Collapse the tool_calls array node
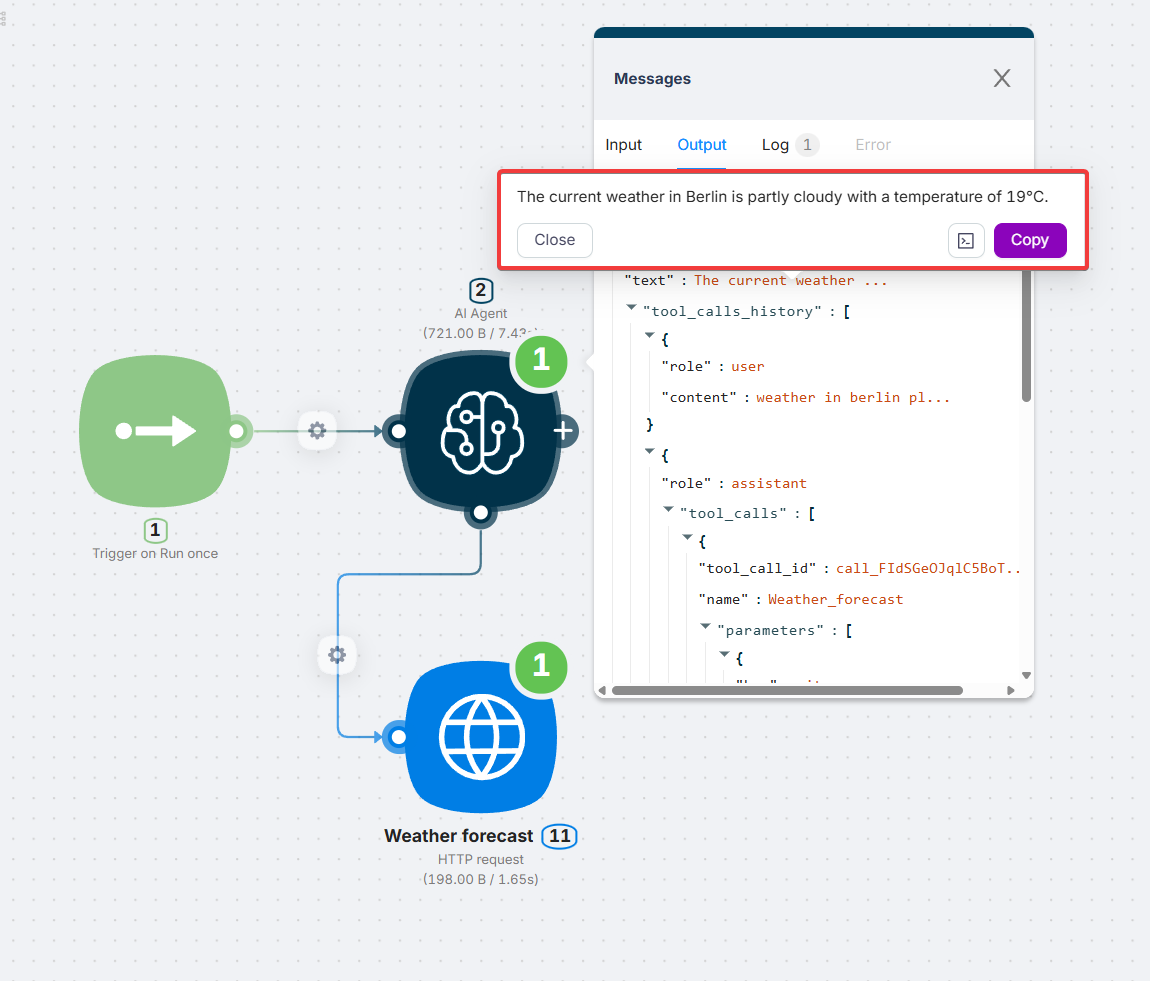Screen dimensions: 1150x981 pyautogui.click(x=669, y=511)
